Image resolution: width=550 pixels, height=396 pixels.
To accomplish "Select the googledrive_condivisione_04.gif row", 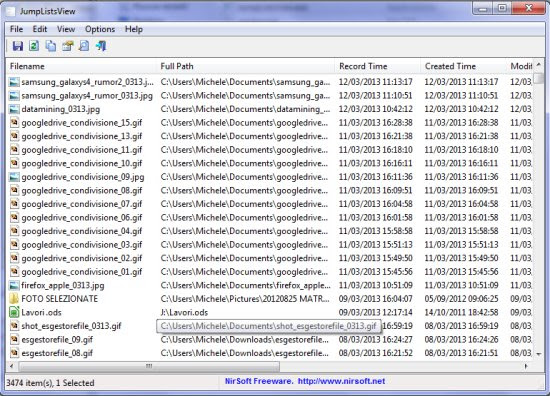I will [x=269, y=231].
